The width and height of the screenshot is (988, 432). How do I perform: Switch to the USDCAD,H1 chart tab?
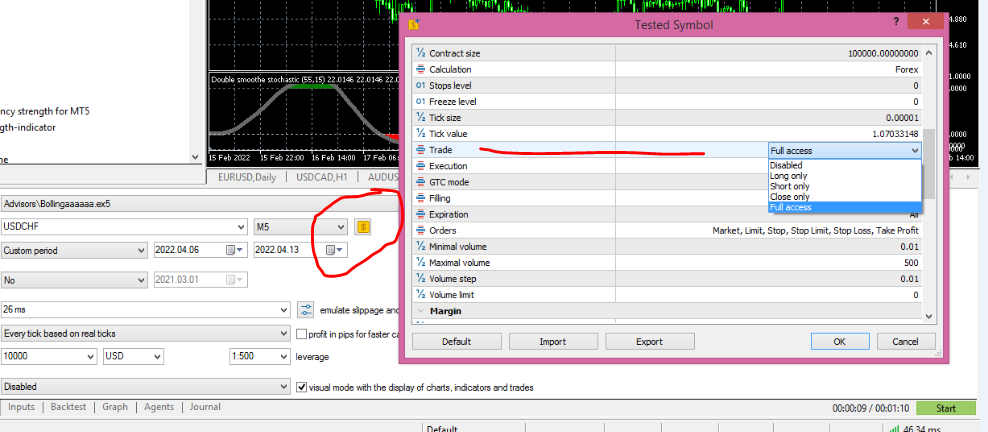[322, 177]
